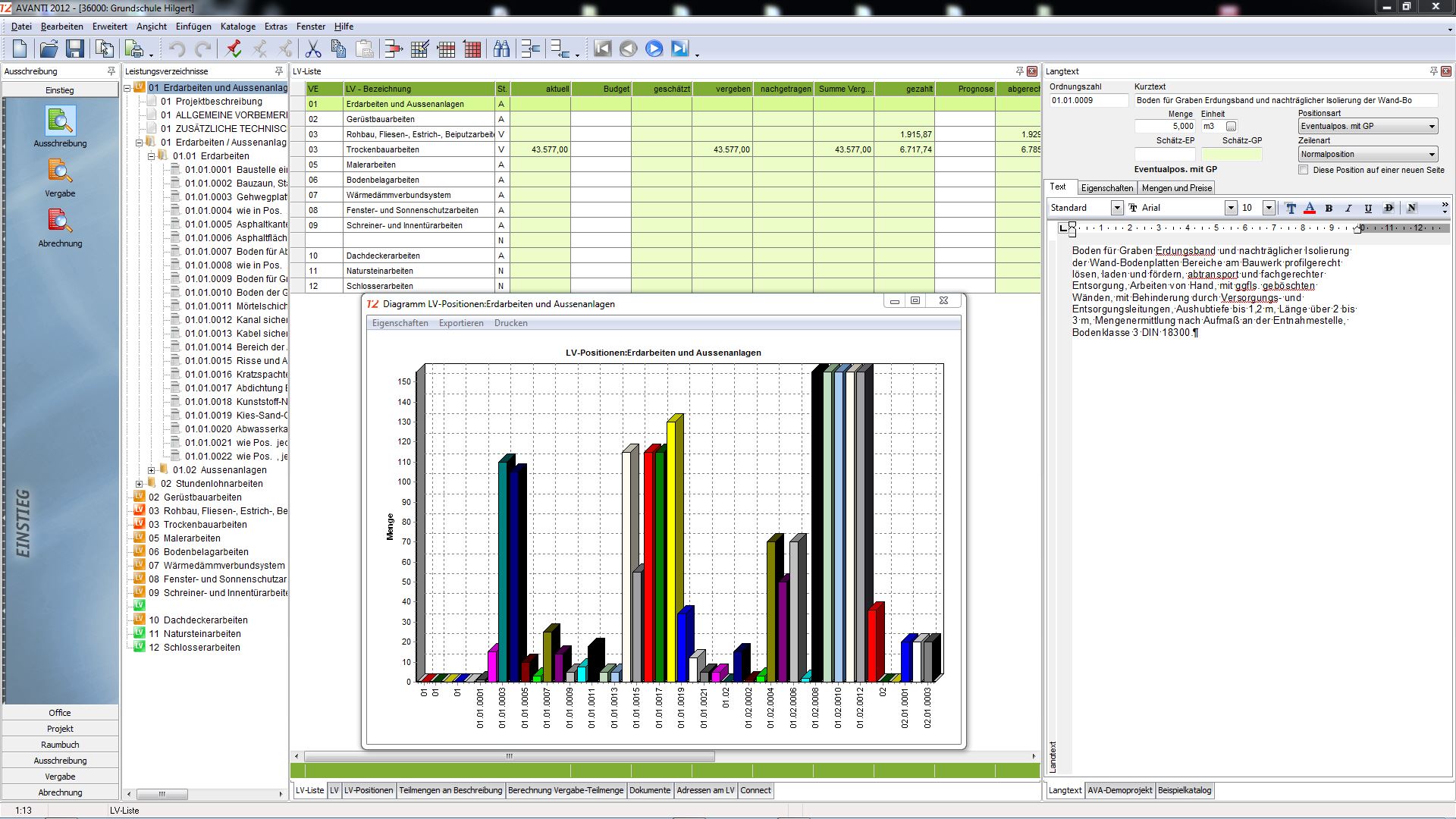The height and width of the screenshot is (819, 1456).
Task: Click the Menge input field
Action: [1165, 127]
